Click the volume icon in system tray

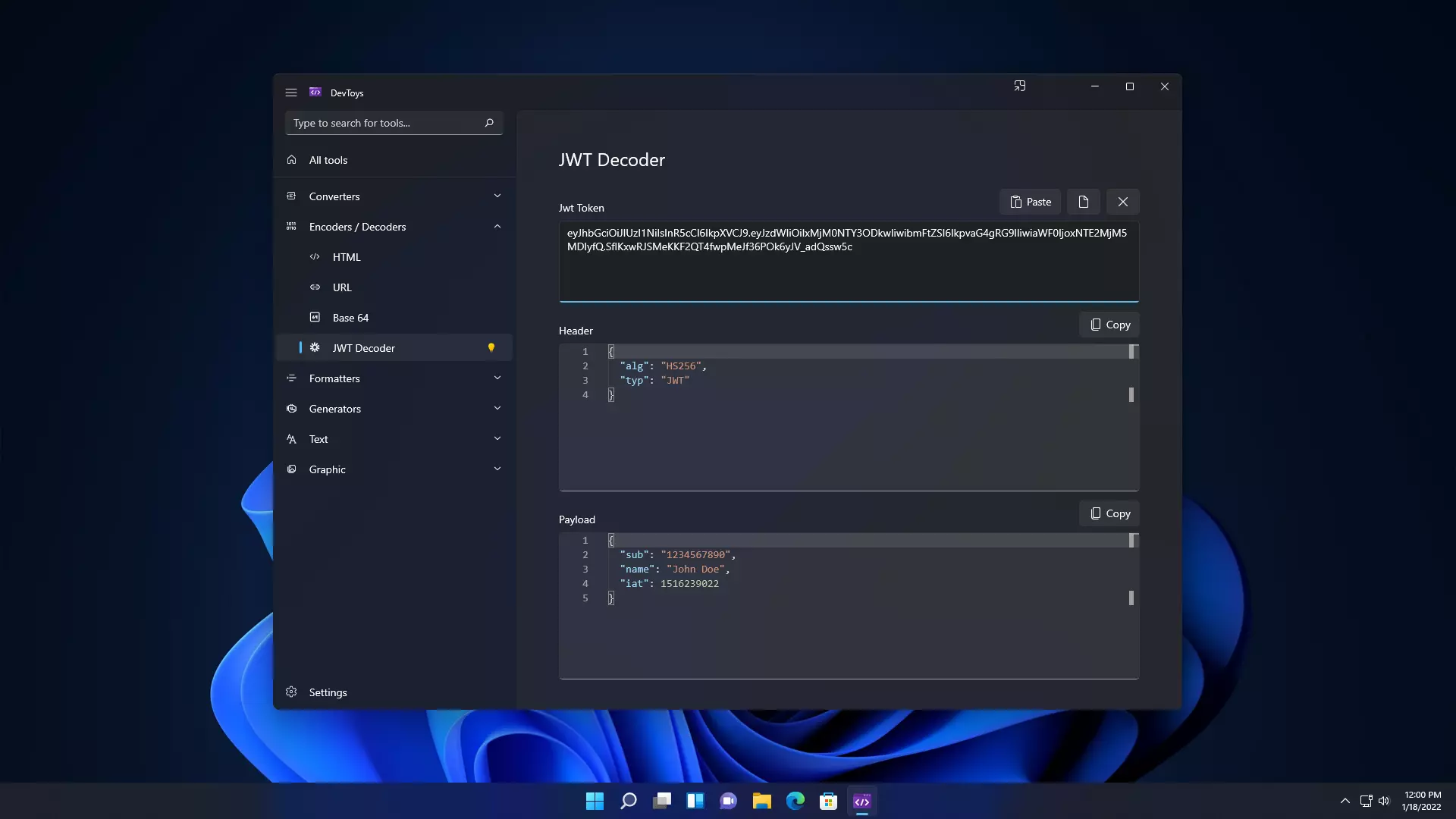click(1384, 801)
